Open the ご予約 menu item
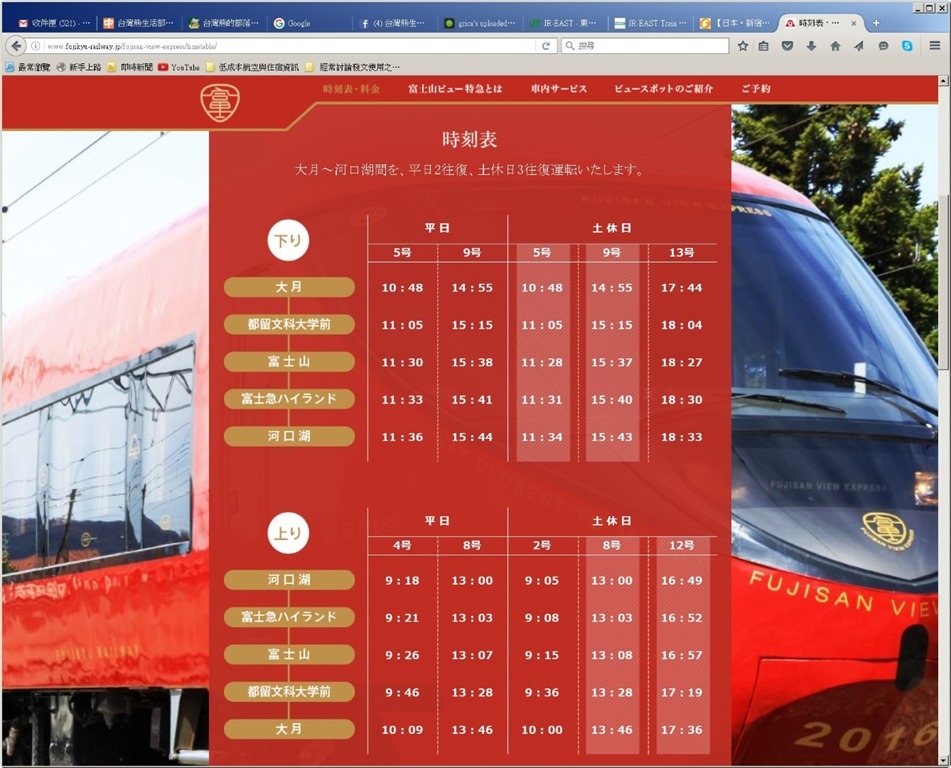 (756, 89)
